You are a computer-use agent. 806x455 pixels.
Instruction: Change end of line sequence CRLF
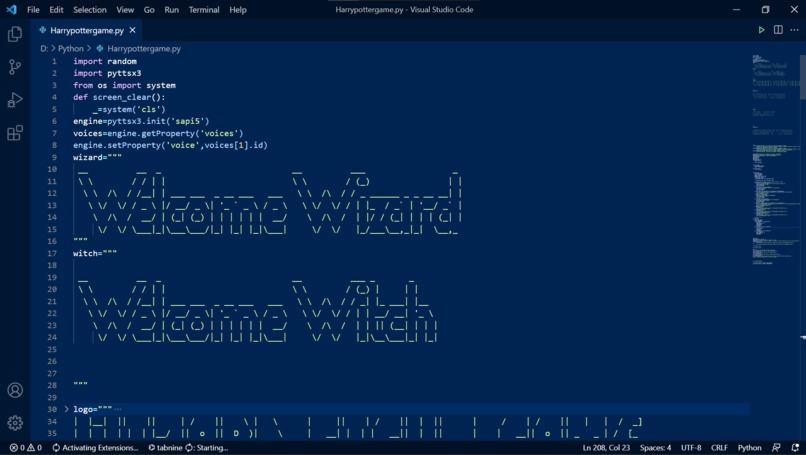719,448
